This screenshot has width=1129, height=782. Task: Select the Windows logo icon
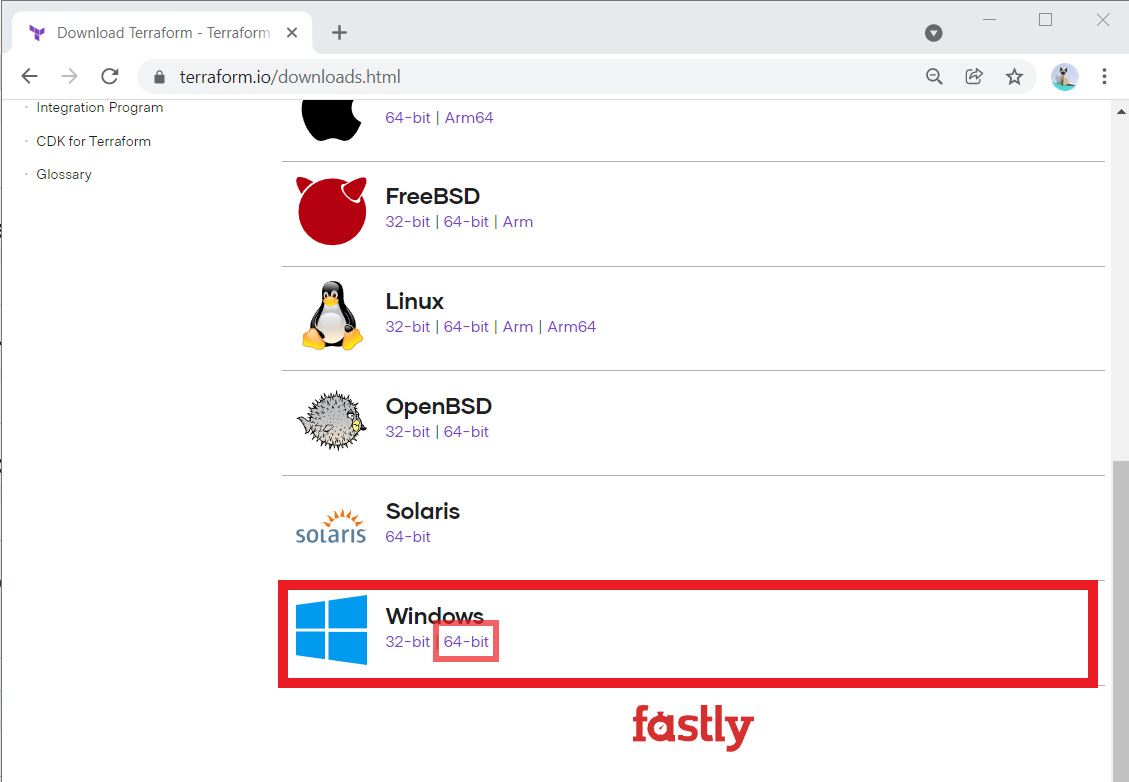[331, 630]
